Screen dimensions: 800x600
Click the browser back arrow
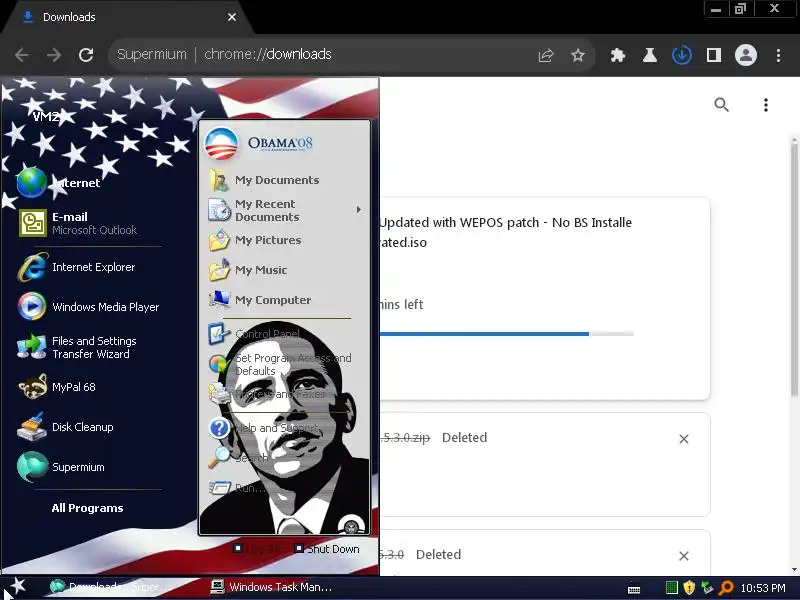(21, 55)
